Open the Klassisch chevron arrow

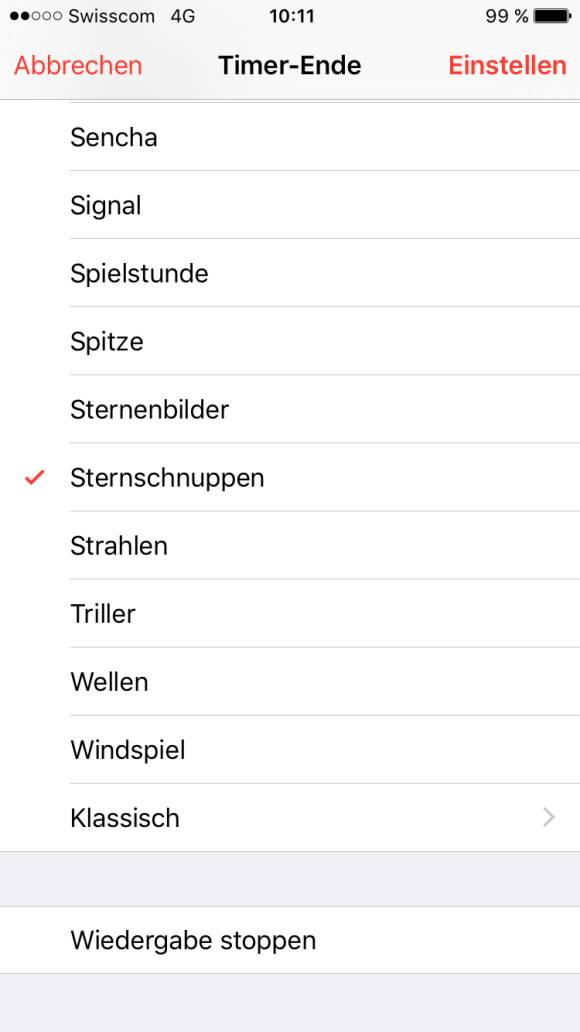pyautogui.click(x=549, y=817)
